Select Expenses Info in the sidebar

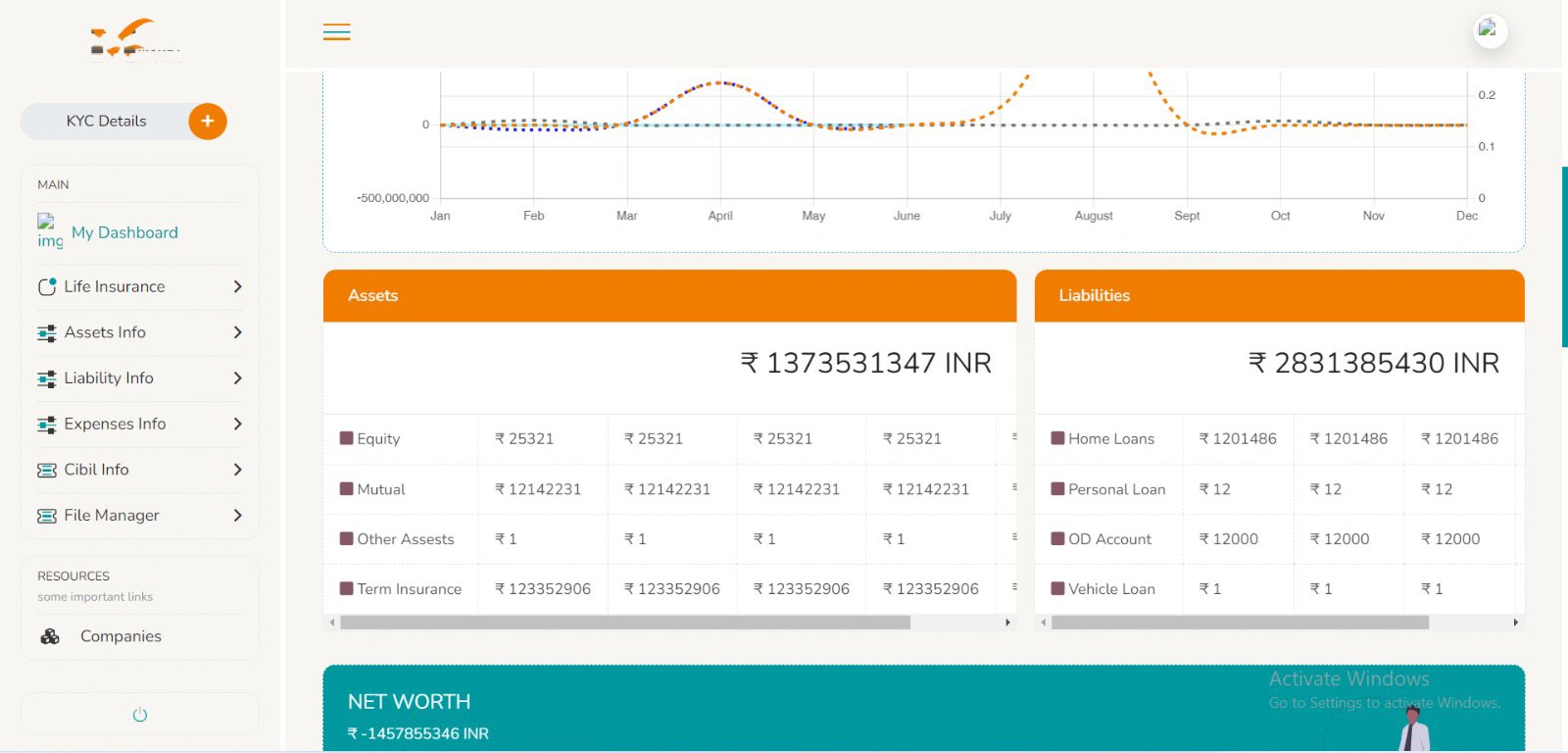coord(115,424)
